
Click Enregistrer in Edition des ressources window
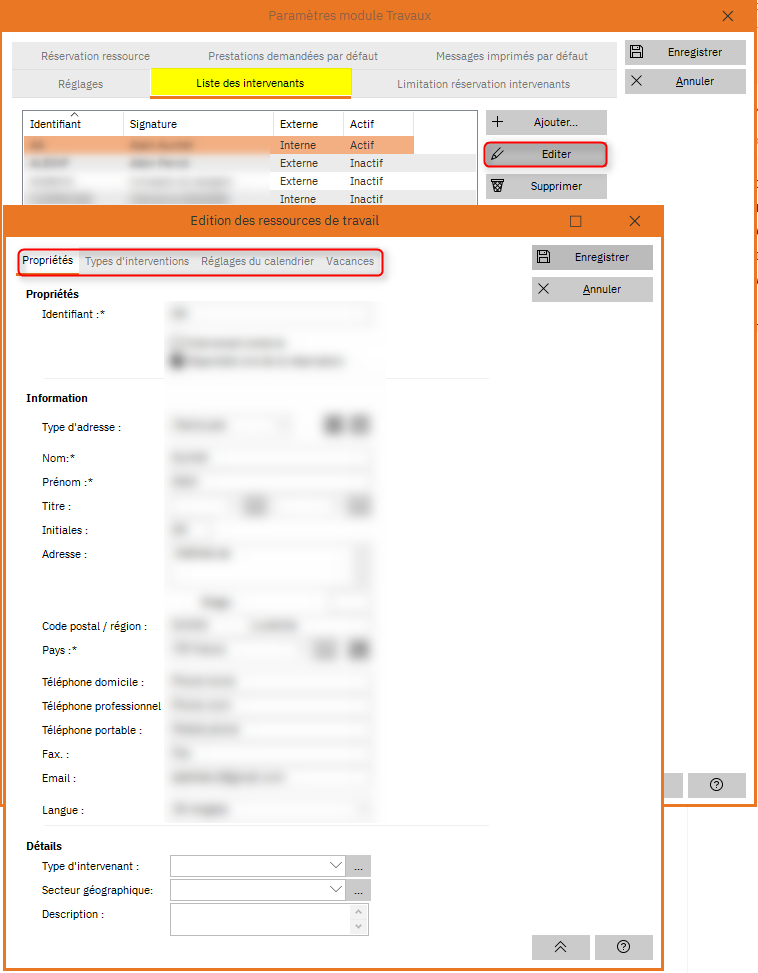(x=592, y=258)
